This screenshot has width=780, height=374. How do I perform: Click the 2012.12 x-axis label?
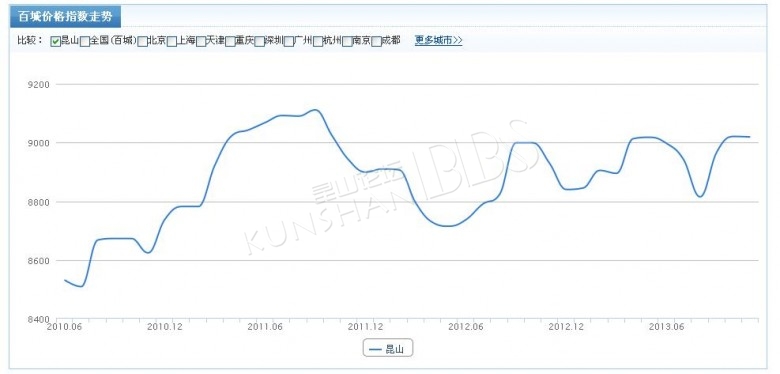point(566,327)
